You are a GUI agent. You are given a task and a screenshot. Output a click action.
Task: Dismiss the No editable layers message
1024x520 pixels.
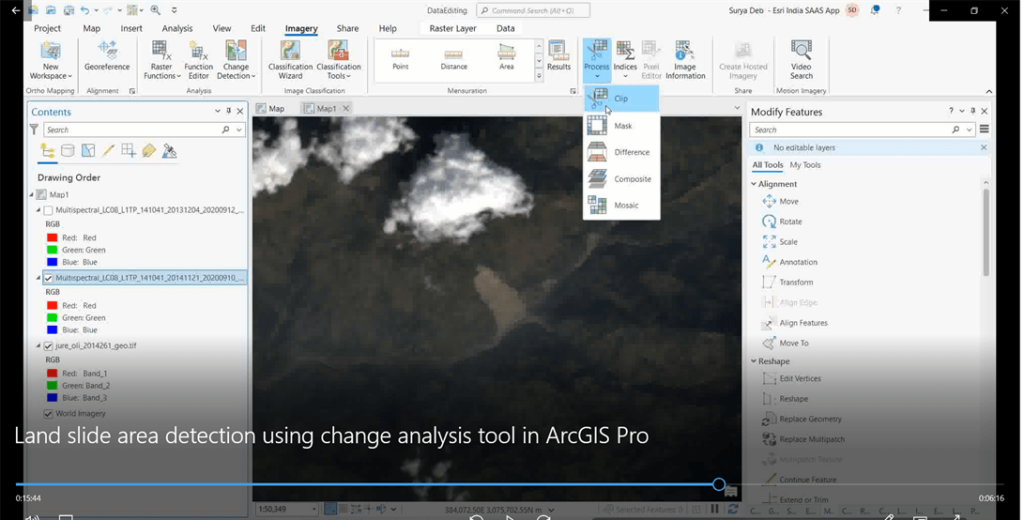[984, 148]
